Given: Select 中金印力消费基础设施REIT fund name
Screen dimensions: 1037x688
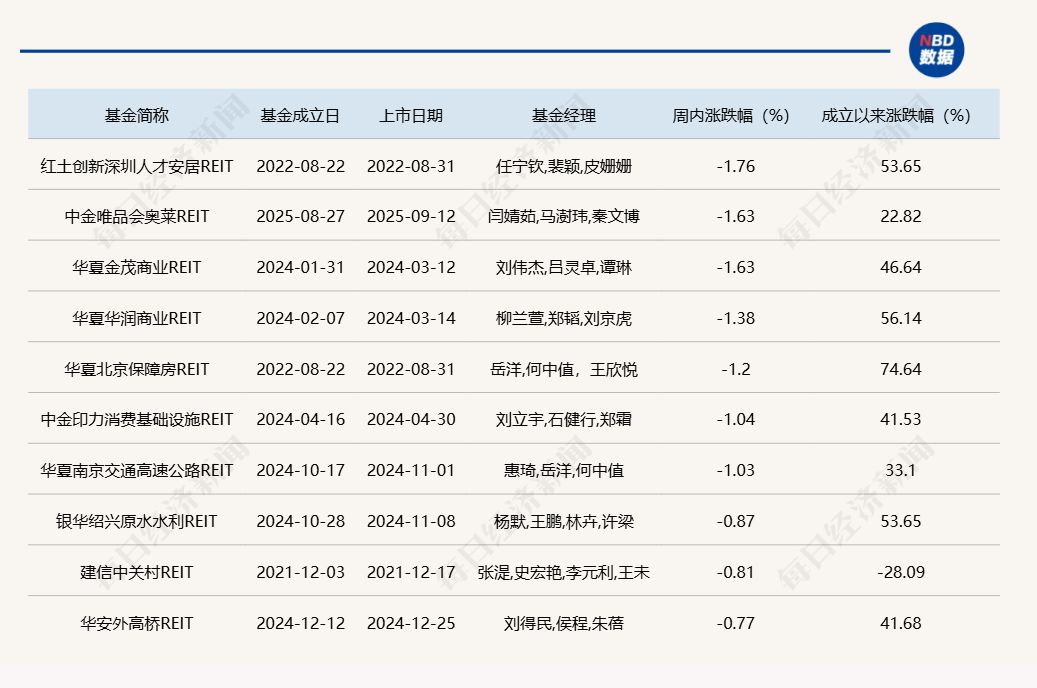Looking at the screenshot, I should click(x=137, y=419).
